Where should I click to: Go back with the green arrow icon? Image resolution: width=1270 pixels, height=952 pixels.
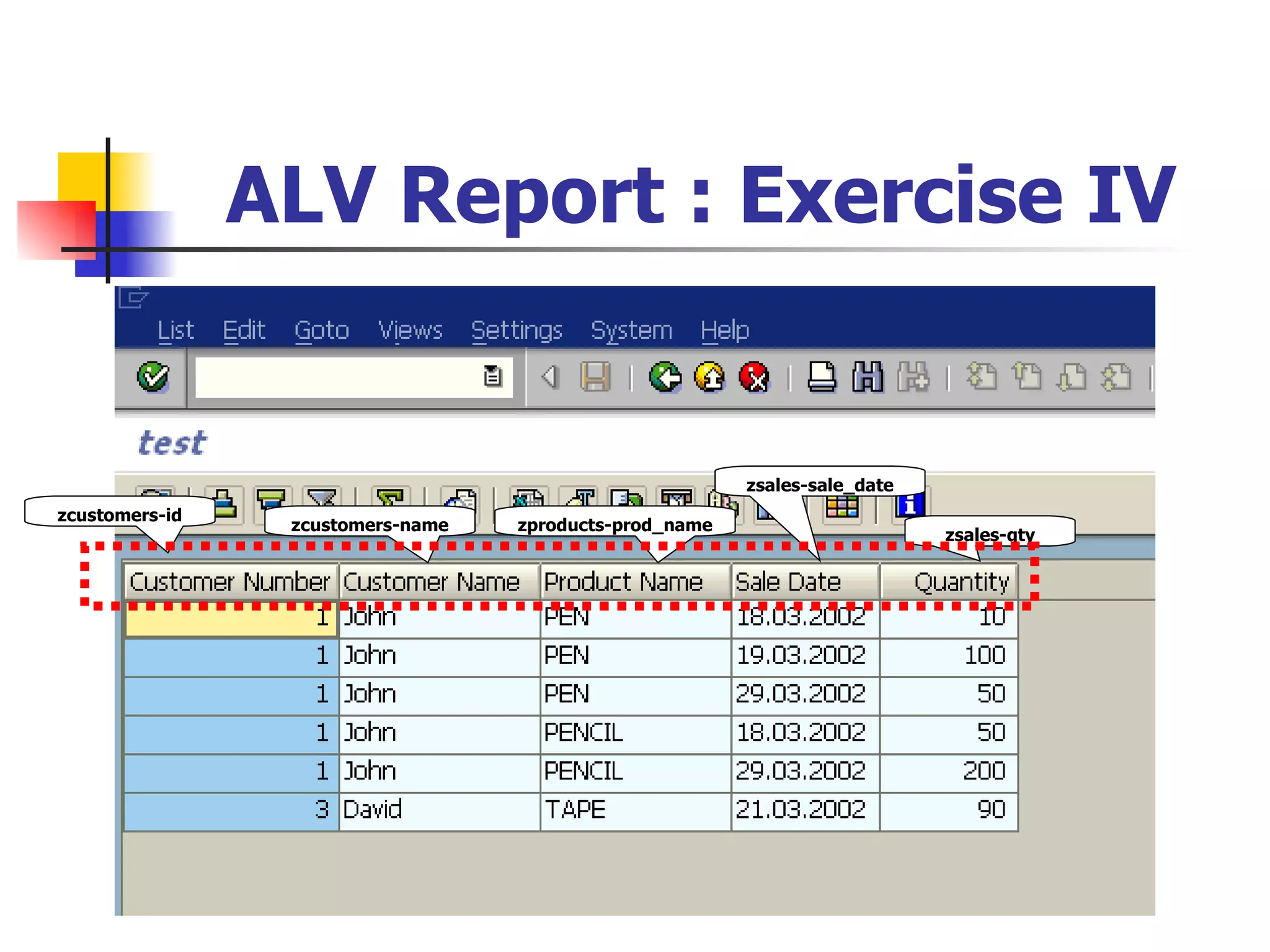[665, 377]
